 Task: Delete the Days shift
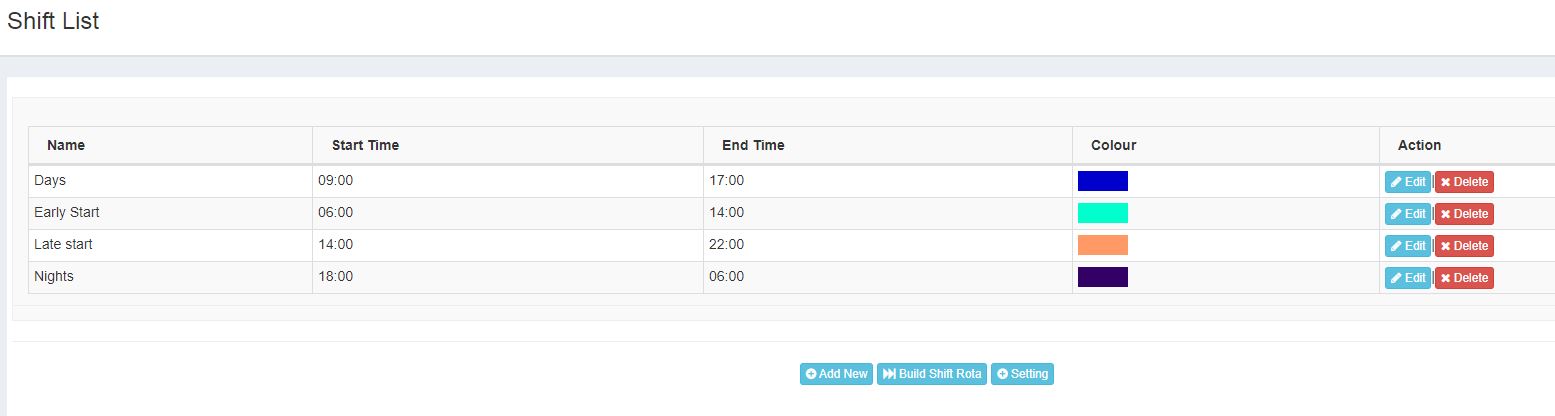1464,182
